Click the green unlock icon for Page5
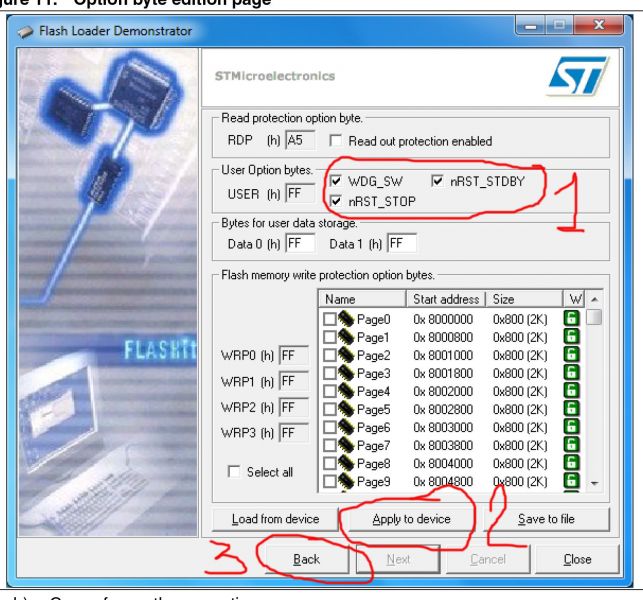Viewport: 643px width, 600px height. tap(572, 408)
